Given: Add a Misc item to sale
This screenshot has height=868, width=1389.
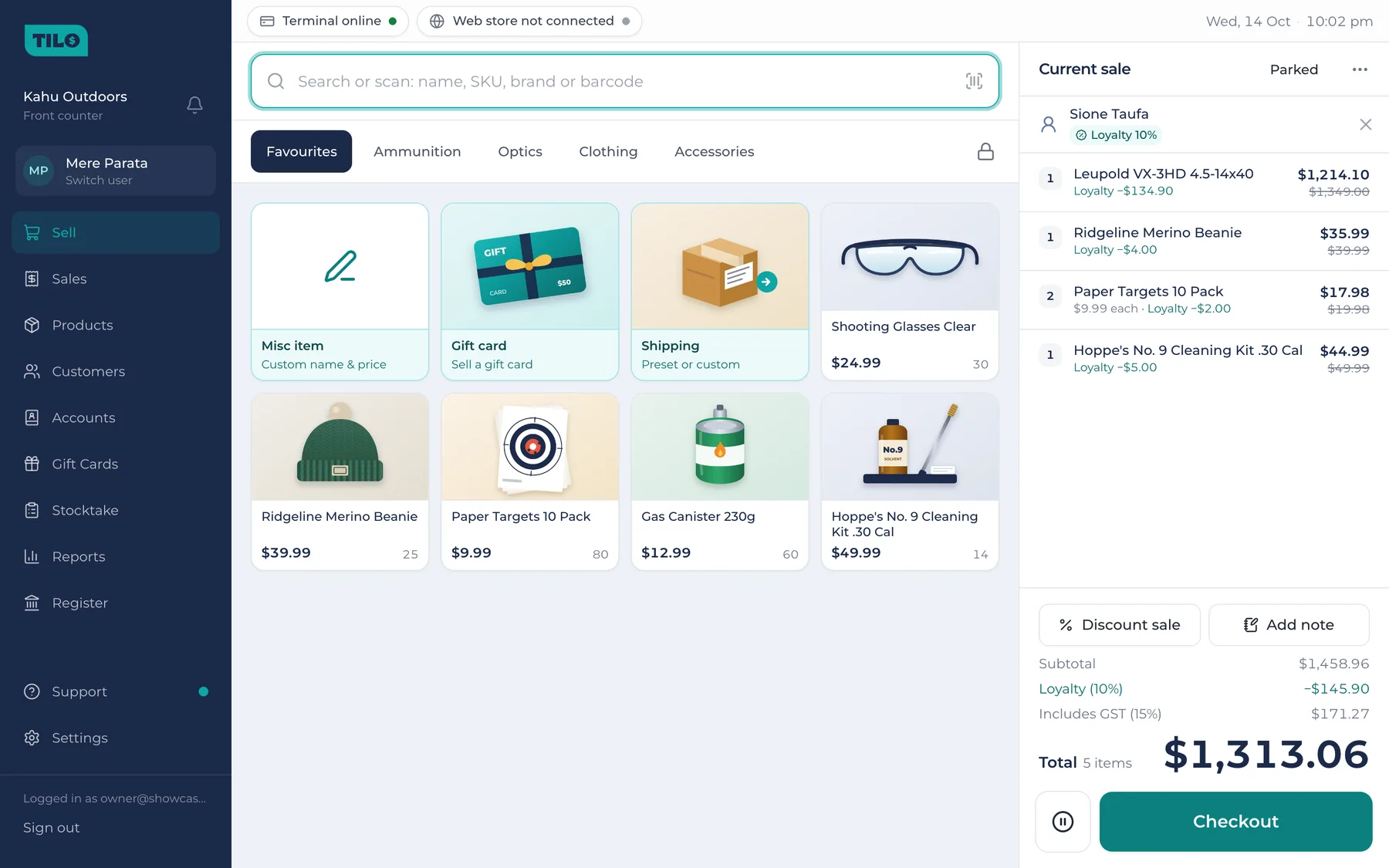Looking at the screenshot, I should (x=340, y=292).
